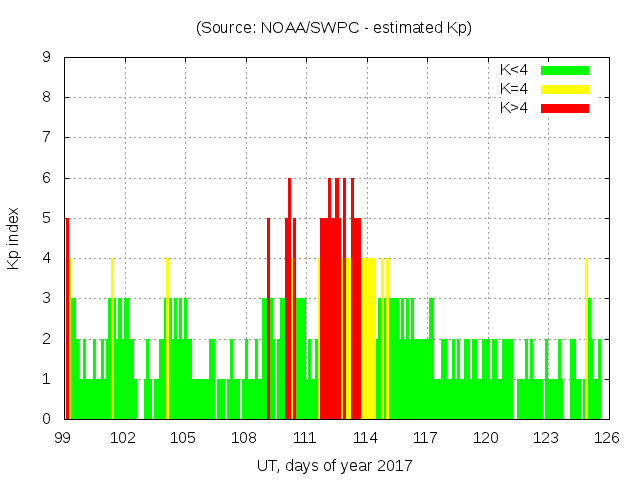The image size is (640, 480).
Task: Click the yellow K=4 legend swatch
Action: 565,89
